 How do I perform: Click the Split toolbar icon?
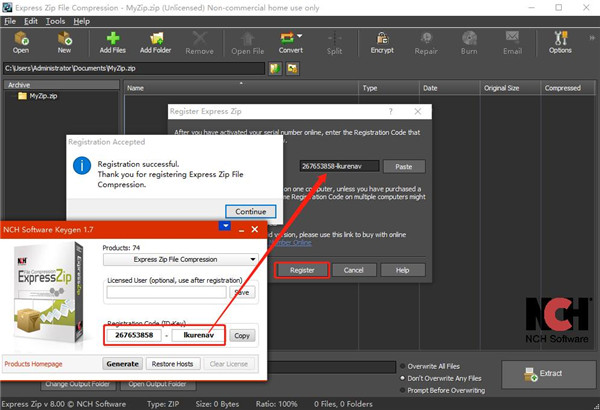tap(334, 43)
